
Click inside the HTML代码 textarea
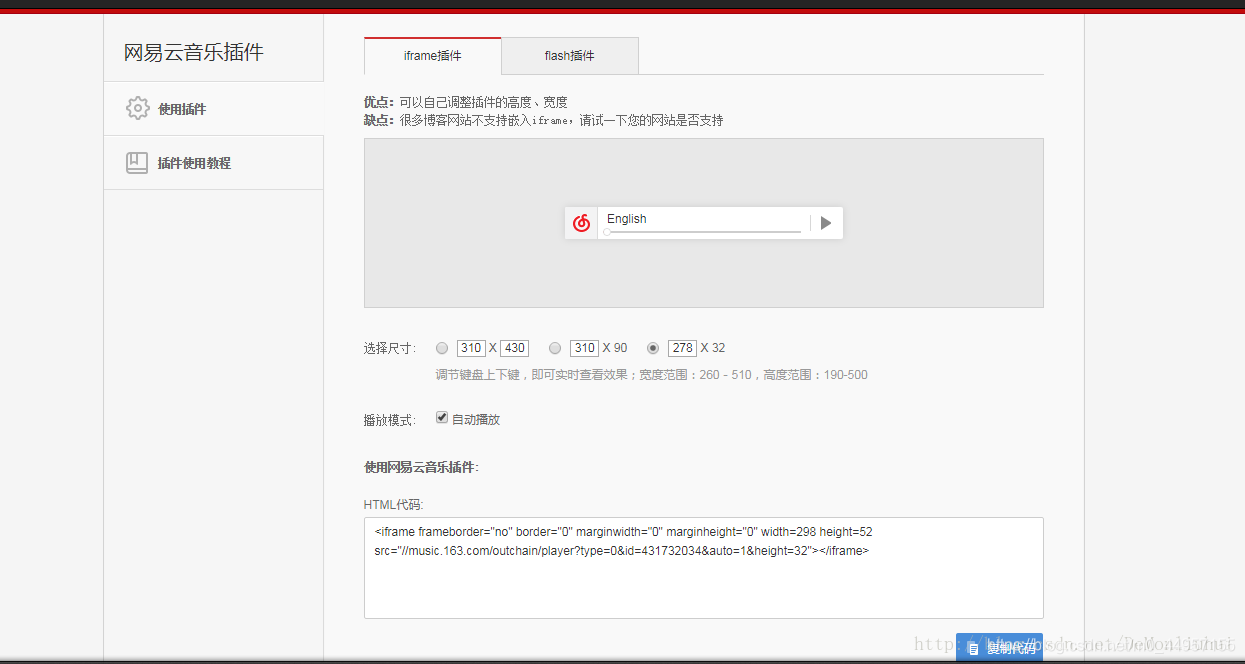tap(704, 568)
